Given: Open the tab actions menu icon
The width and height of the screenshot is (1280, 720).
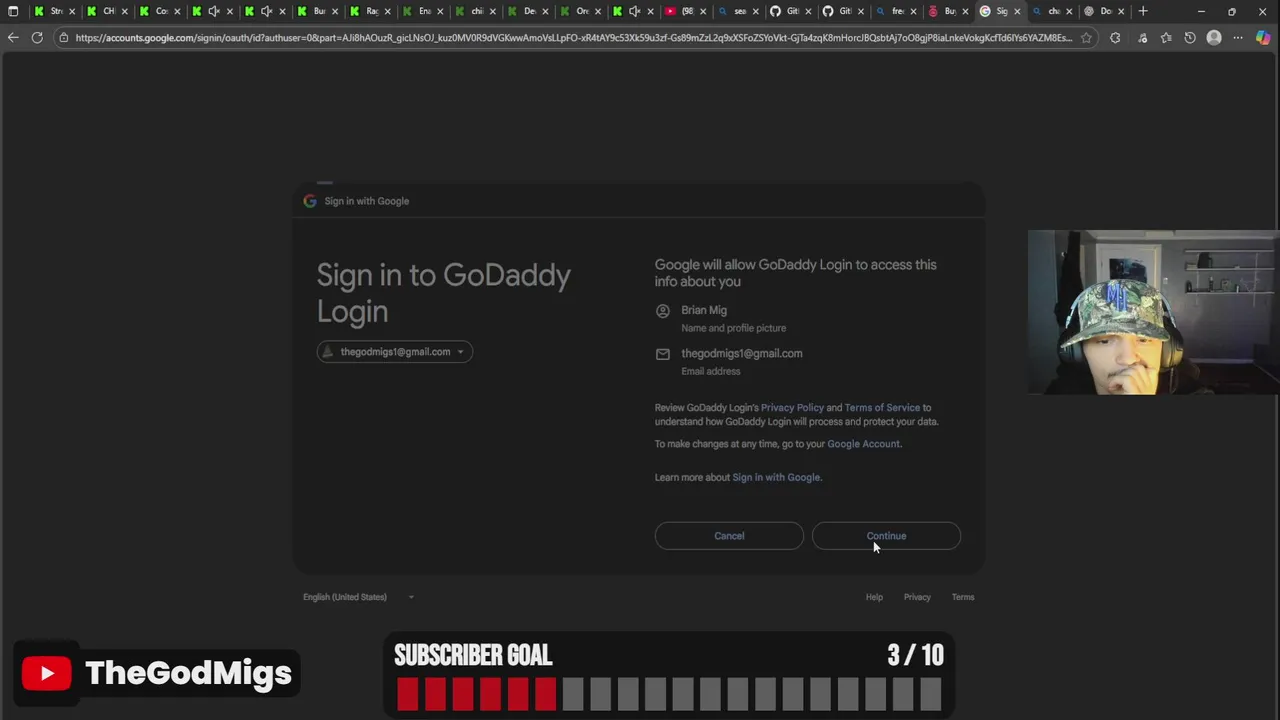Looking at the screenshot, I should click(13, 11).
